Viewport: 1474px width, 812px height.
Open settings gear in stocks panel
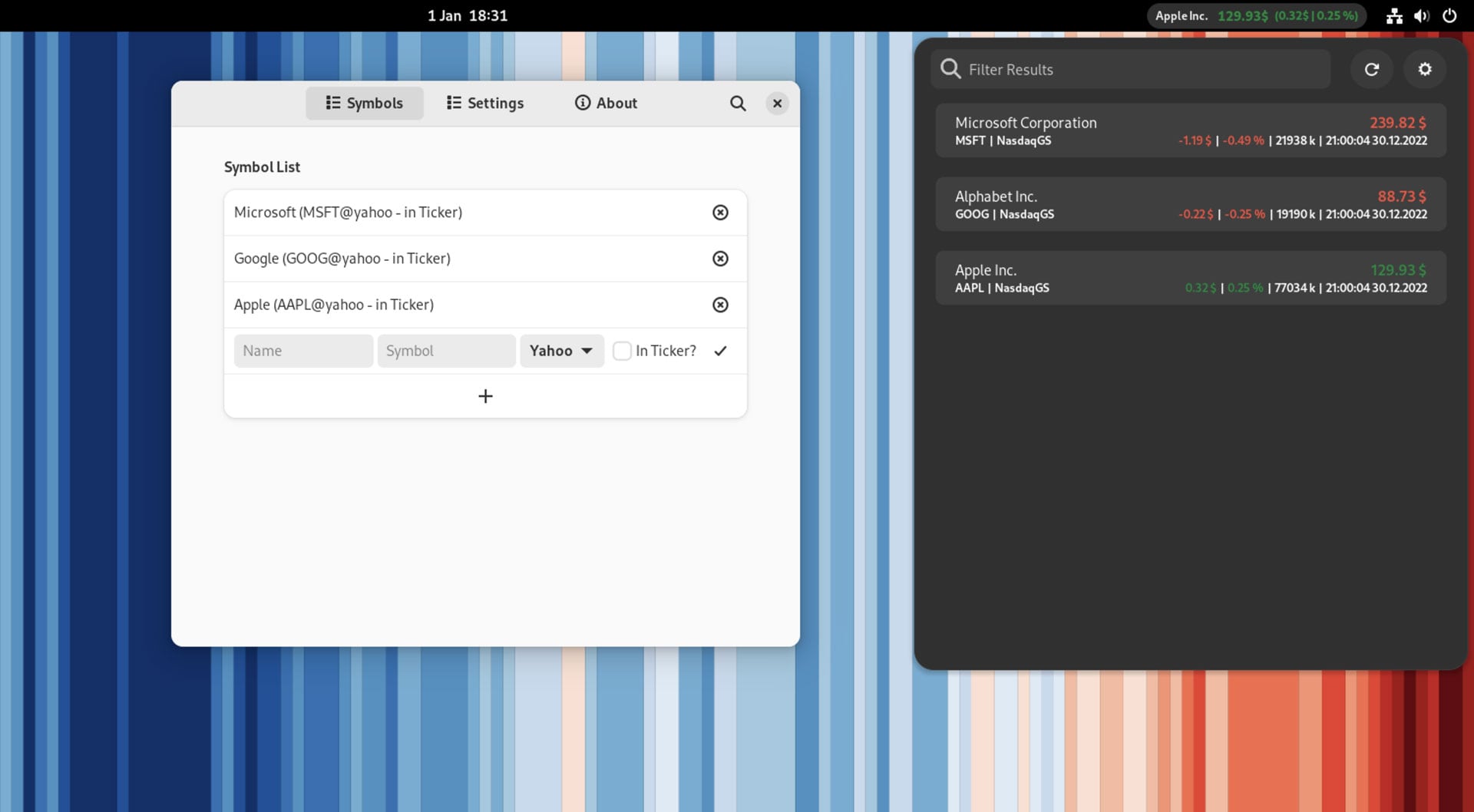point(1425,69)
